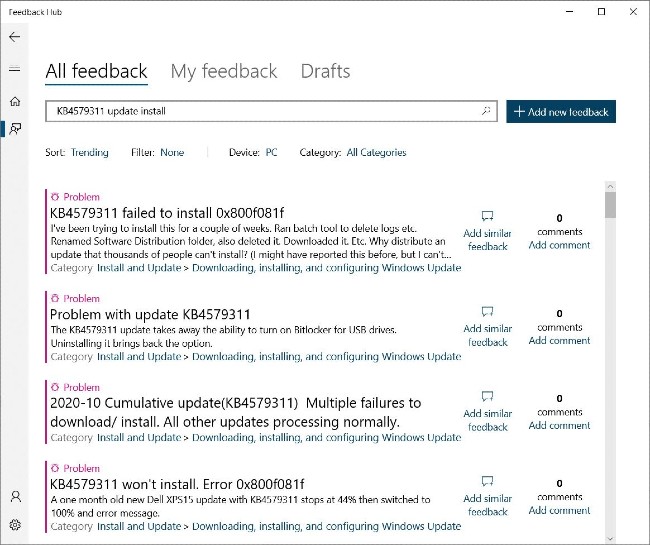Add similar feedback text for 'Problem with update KB4579311'

[488, 335]
